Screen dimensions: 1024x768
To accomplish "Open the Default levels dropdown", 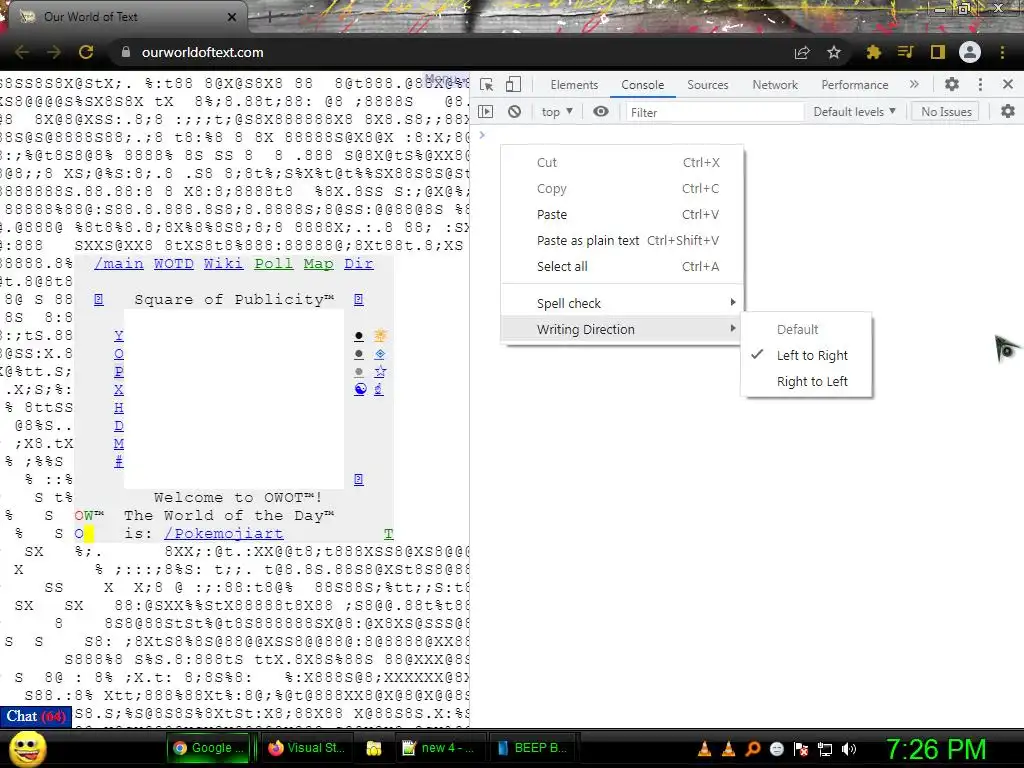I will (854, 112).
